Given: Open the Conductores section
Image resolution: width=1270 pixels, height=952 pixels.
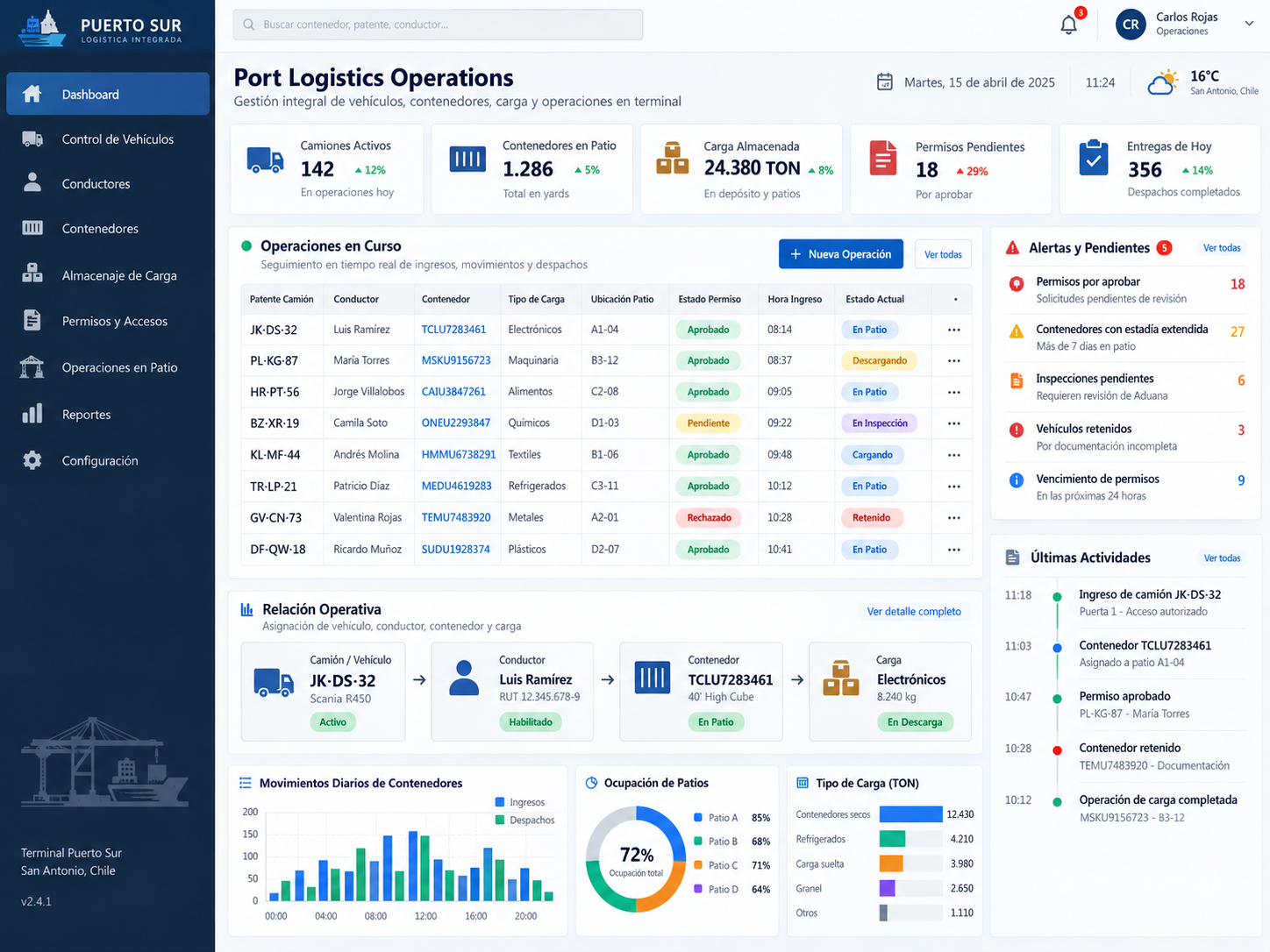Looking at the screenshot, I should coord(108,184).
